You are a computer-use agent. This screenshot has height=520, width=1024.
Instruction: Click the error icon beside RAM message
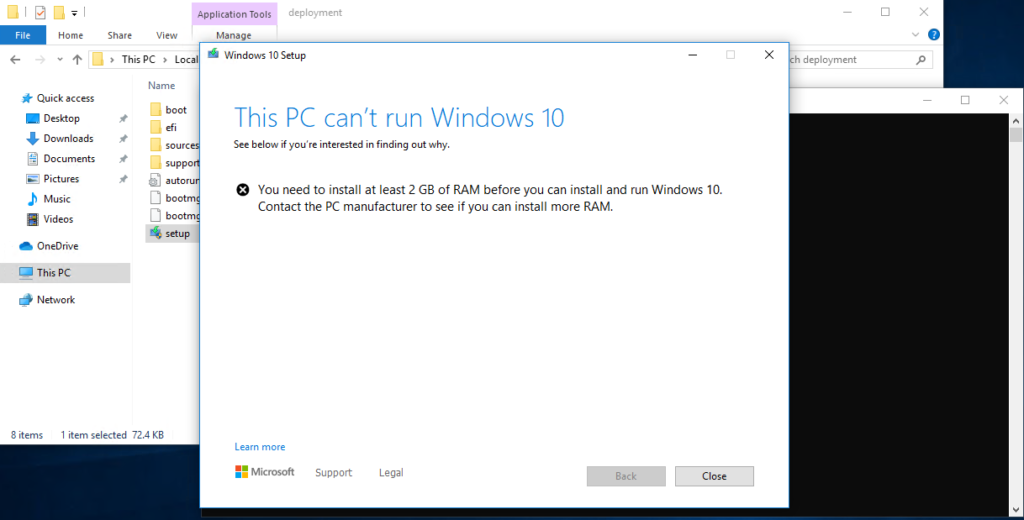coord(242,190)
